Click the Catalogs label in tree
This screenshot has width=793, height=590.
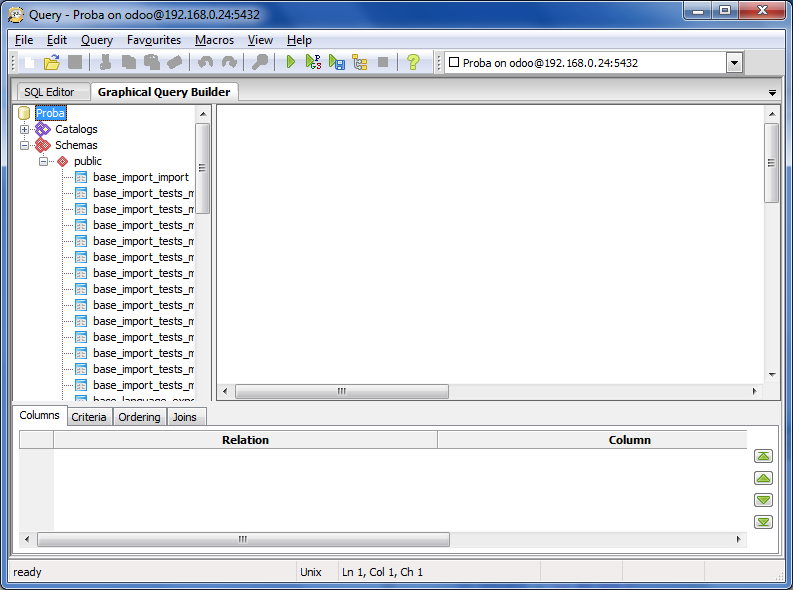pos(76,129)
